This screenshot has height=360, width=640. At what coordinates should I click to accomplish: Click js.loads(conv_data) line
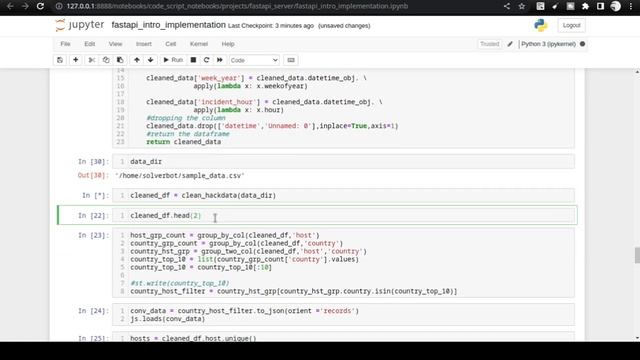click(x=167, y=319)
